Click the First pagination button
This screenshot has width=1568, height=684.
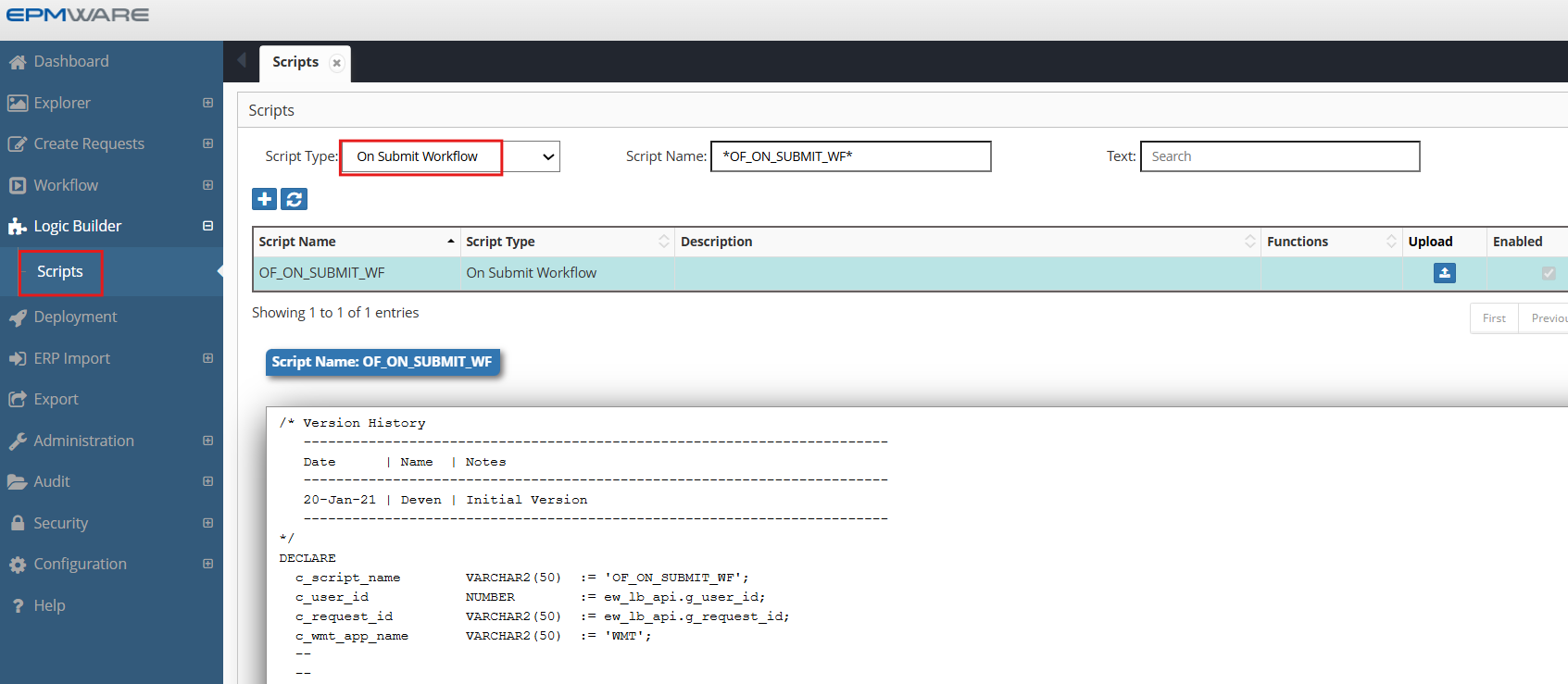tap(1493, 318)
